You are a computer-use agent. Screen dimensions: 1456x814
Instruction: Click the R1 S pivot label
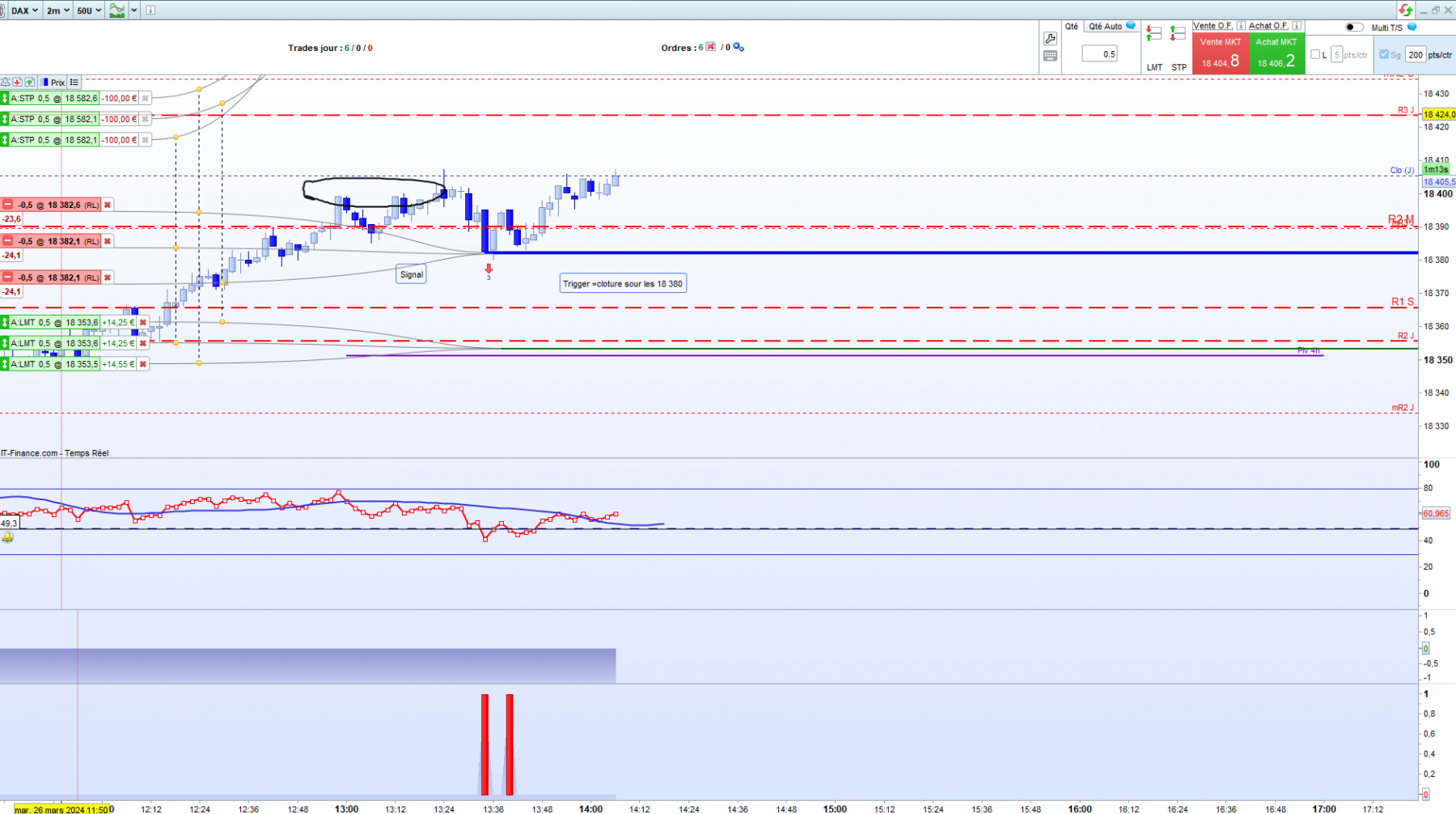click(1403, 302)
